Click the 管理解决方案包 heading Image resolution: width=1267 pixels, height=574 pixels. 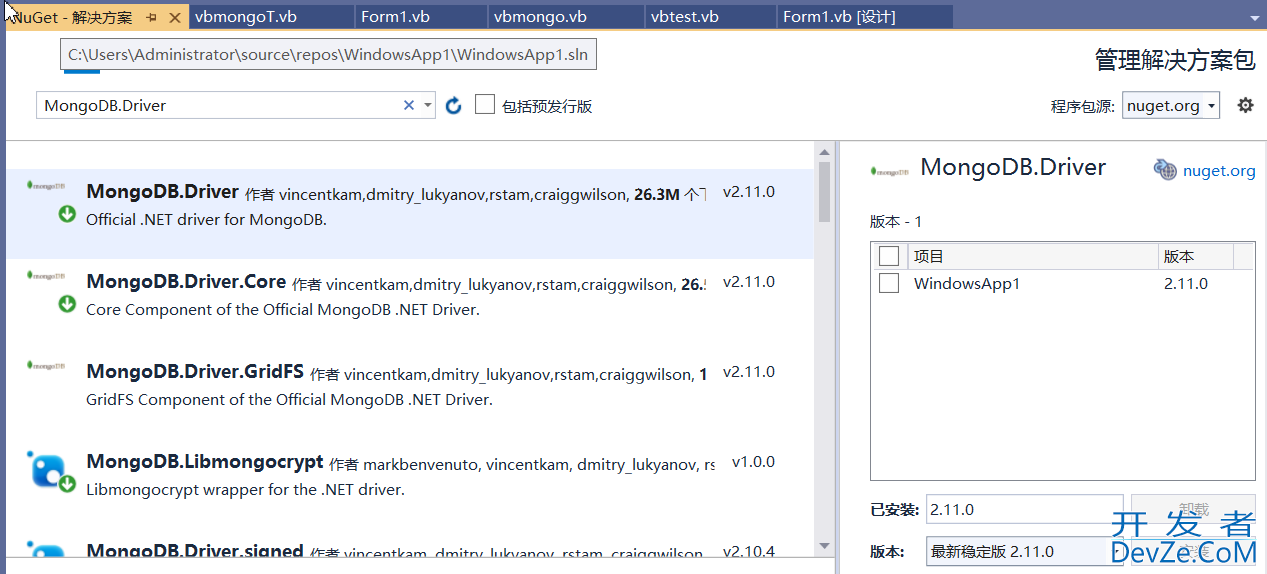(x=1175, y=60)
